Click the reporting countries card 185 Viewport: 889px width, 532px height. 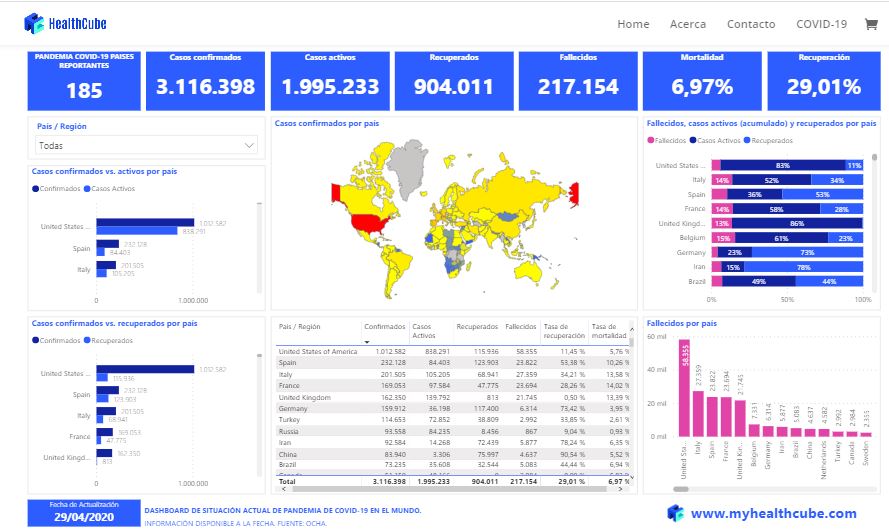point(84,81)
